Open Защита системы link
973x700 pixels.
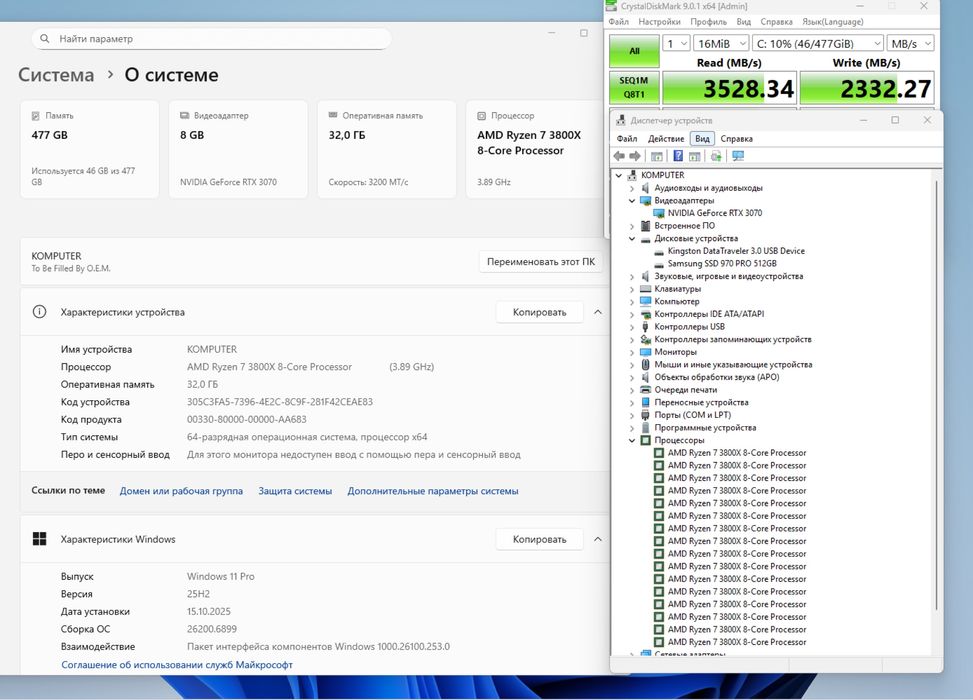click(x=295, y=491)
